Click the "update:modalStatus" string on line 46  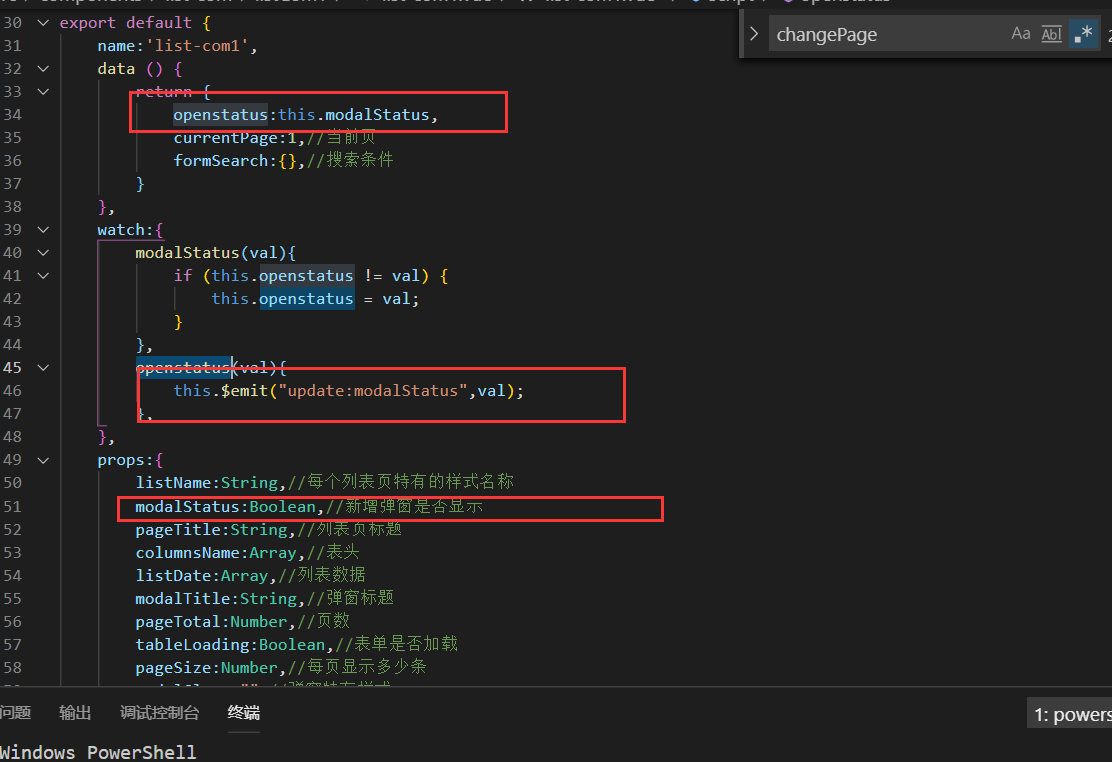click(x=372, y=390)
